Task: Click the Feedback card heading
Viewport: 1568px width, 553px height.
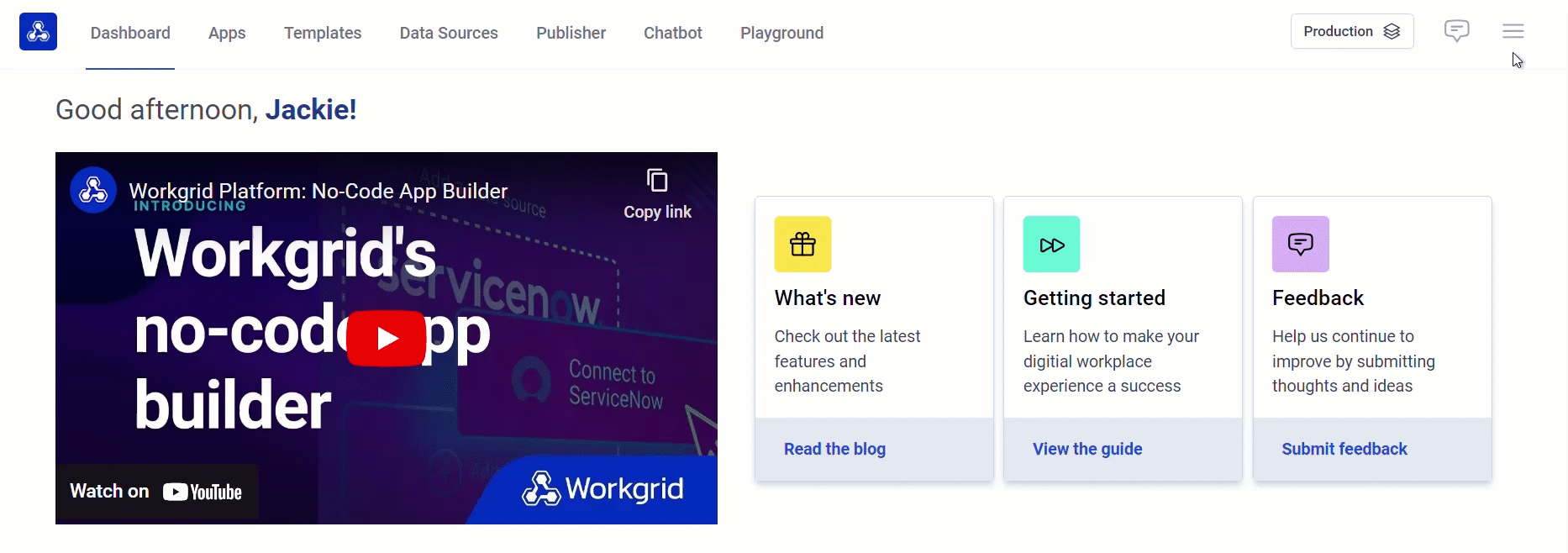Action: coord(1318,298)
